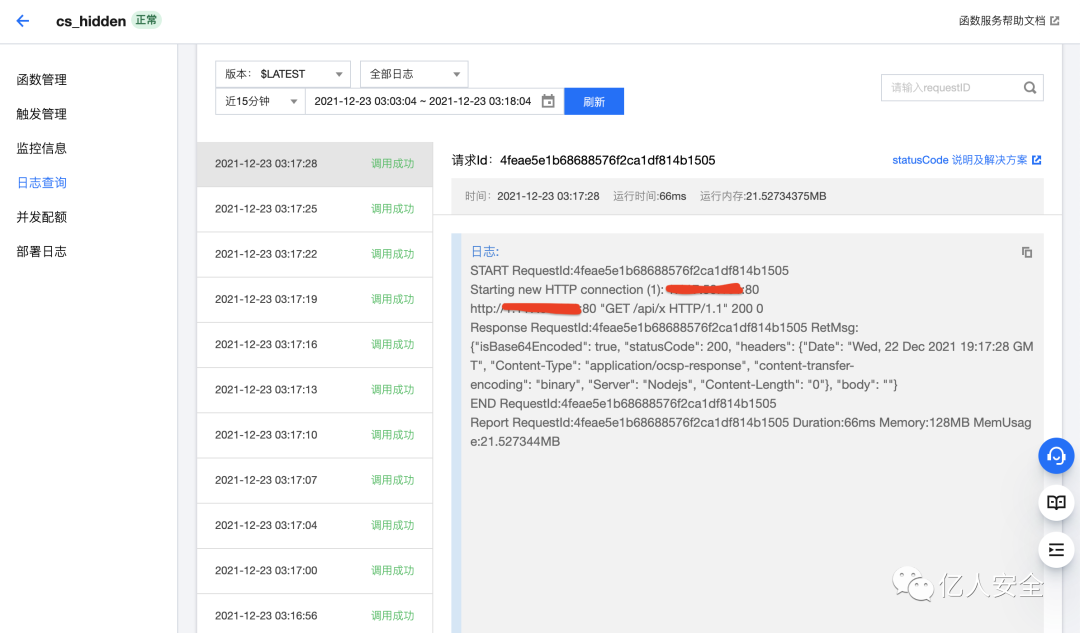The image size is (1080, 633).
Task: Click the START RequestId log line
Action: [630, 271]
